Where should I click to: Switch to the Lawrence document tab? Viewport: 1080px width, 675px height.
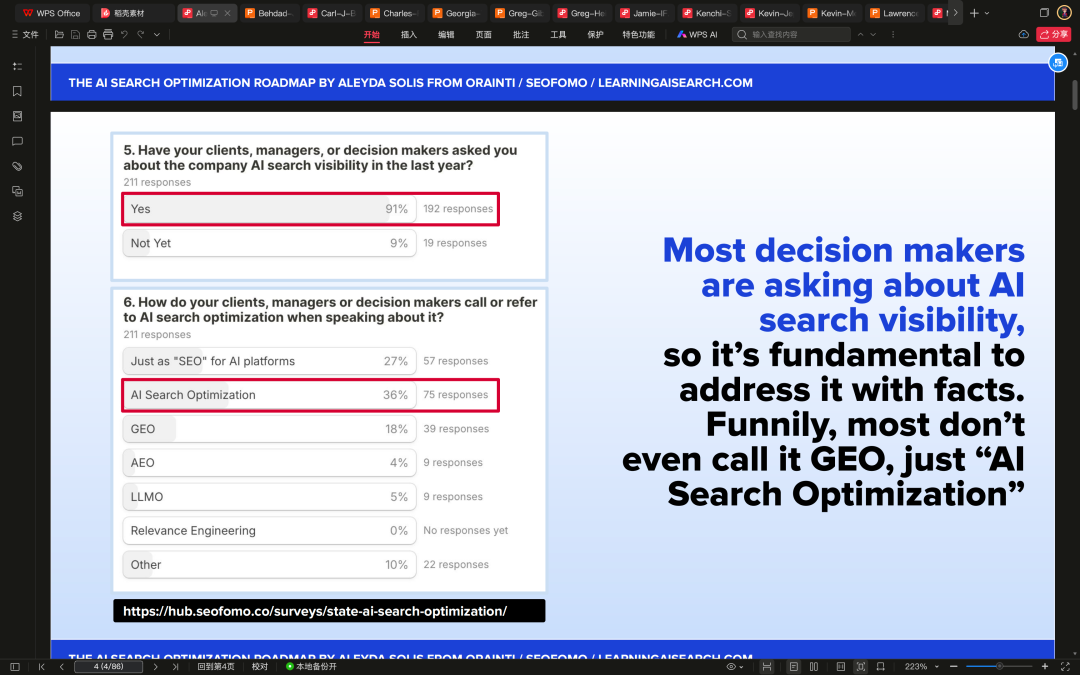tap(895, 13)
